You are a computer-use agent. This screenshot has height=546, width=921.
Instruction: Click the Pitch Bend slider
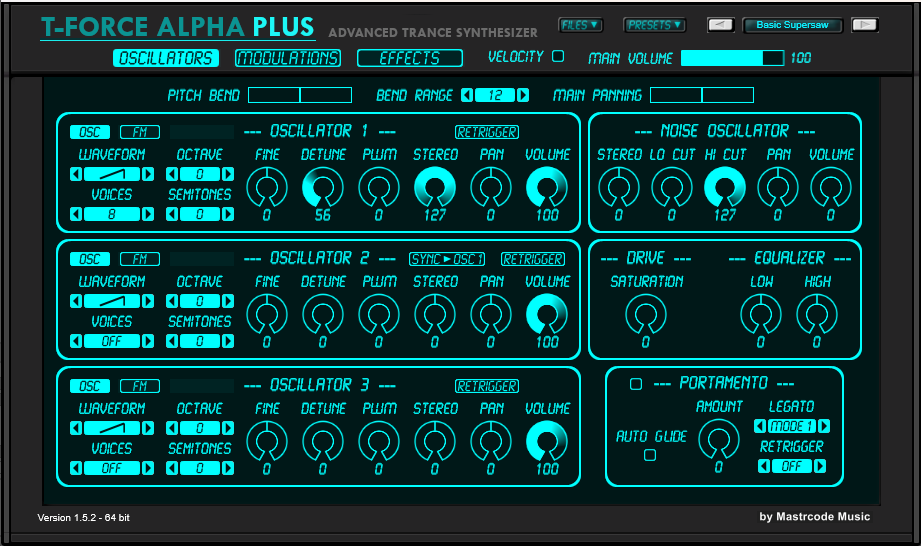coord(300,95)
